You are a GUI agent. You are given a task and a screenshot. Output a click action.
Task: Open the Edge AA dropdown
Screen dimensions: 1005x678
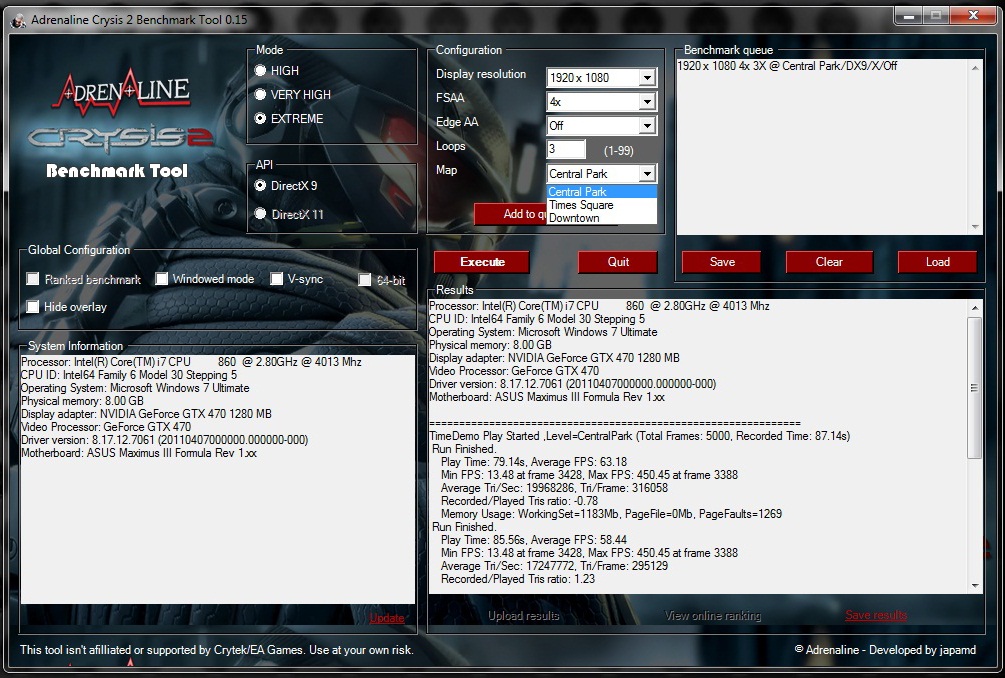click(647, 126)
